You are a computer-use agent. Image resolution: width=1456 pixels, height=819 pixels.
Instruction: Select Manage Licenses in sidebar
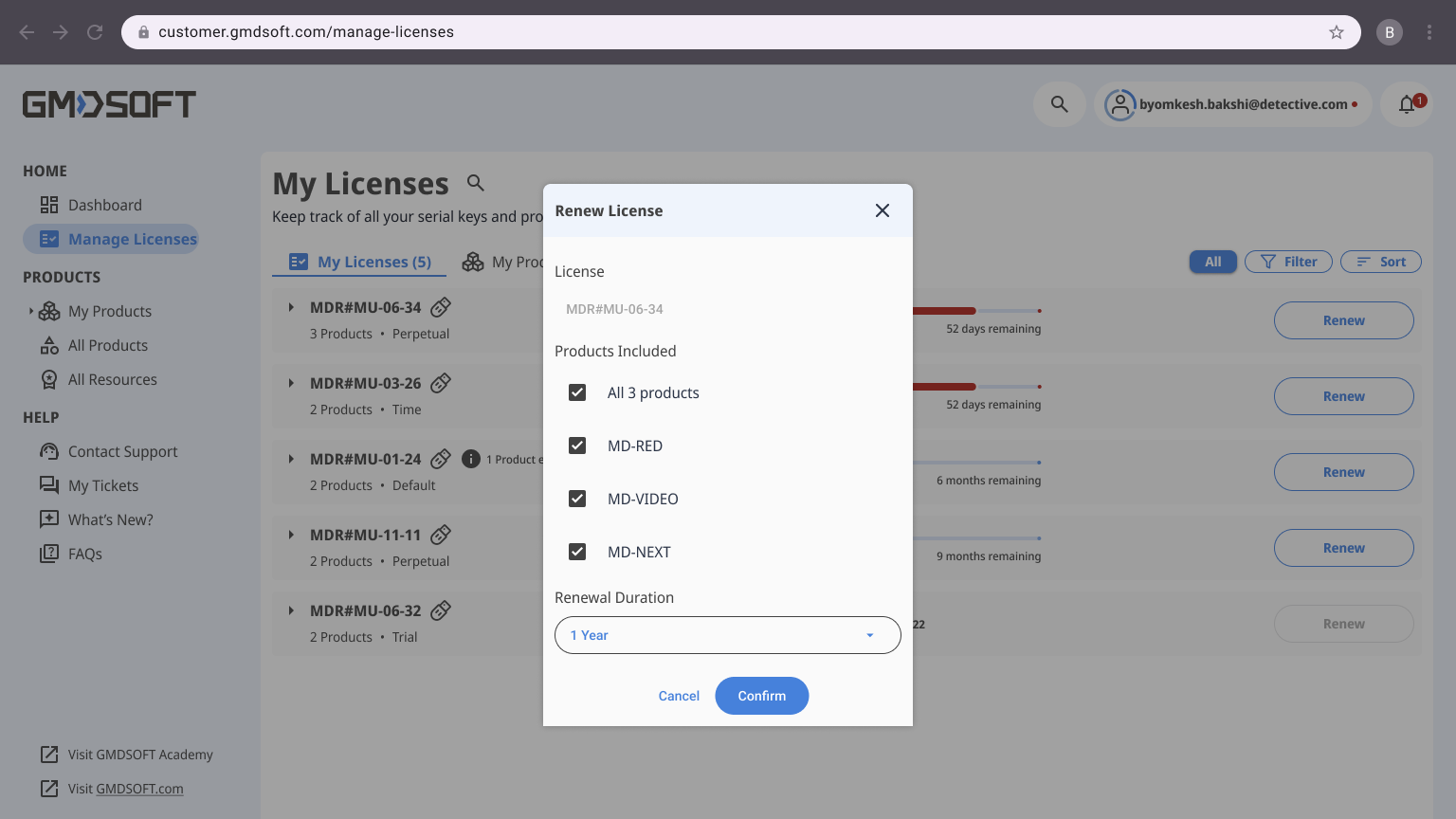click(111, 239)
